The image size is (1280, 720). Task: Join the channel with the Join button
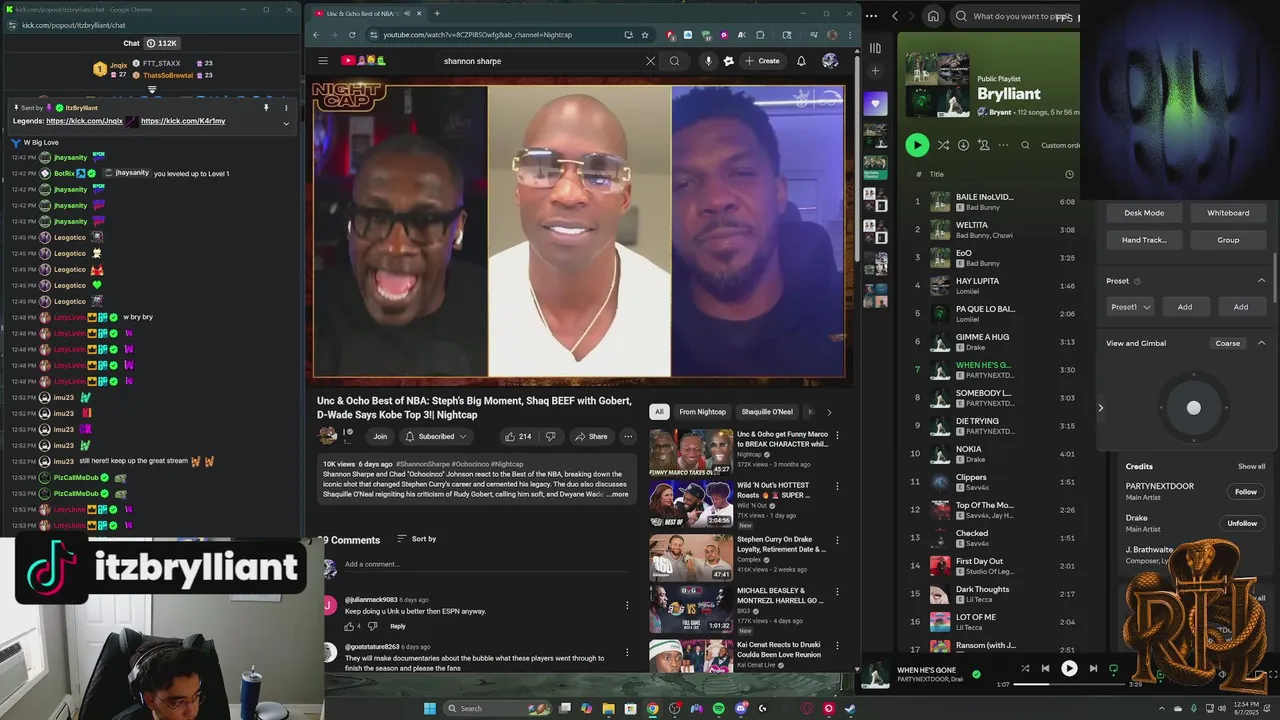[380, 436]
